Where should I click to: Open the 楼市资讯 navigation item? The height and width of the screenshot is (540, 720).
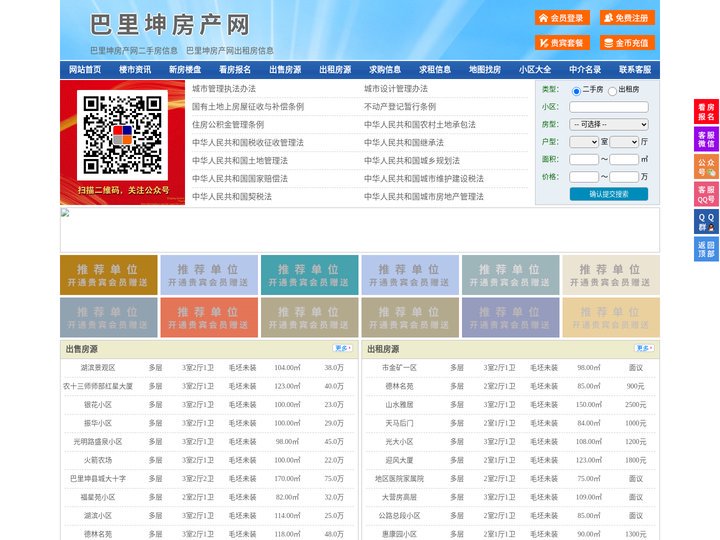tap(135, 70)
